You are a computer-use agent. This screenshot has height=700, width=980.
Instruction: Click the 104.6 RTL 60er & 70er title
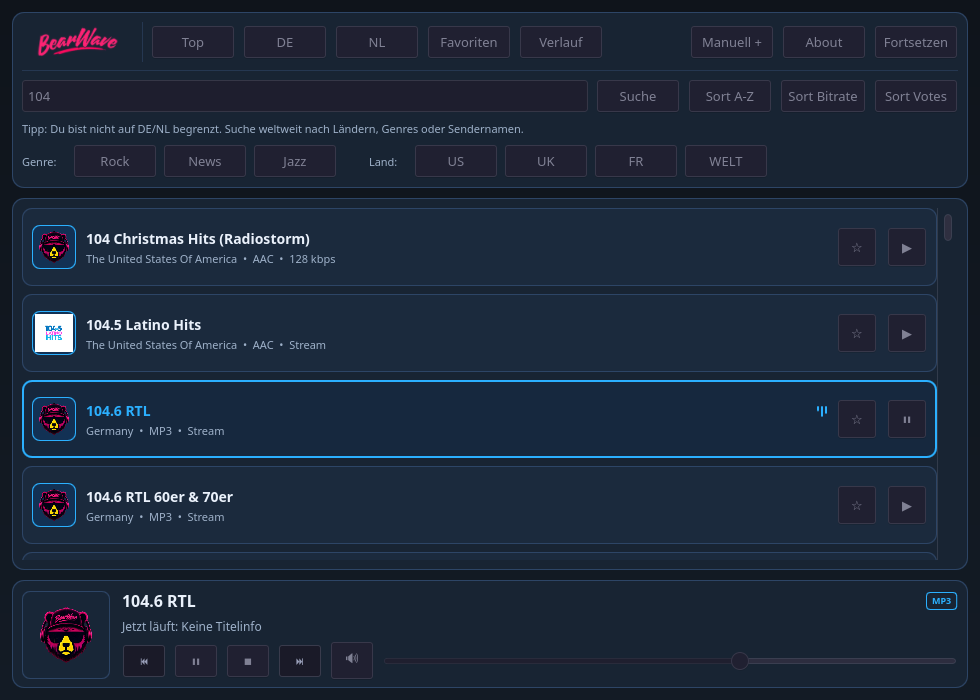coord(159,497)
